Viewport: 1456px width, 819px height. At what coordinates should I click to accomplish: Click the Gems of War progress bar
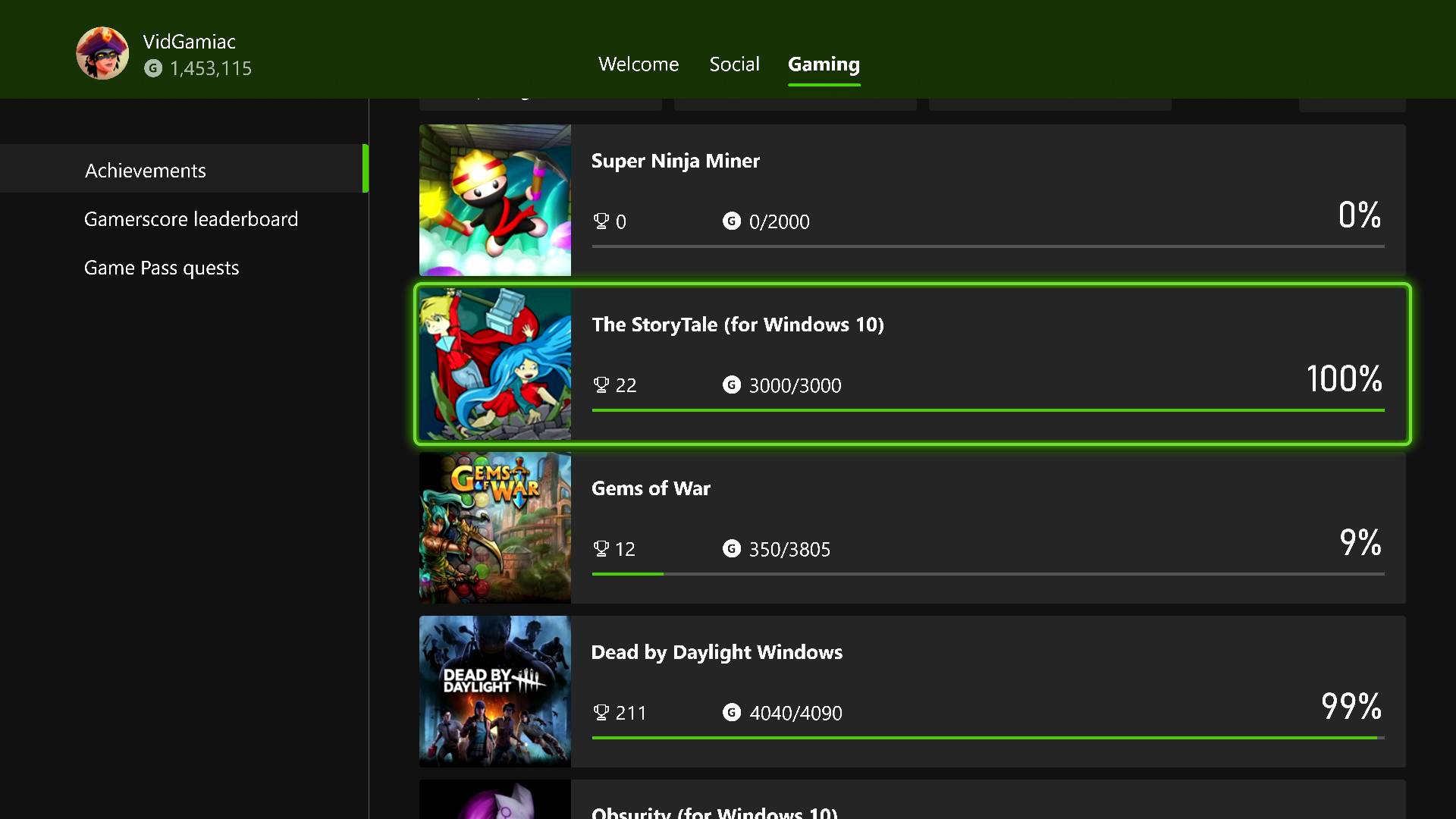[x=987, y=574]
